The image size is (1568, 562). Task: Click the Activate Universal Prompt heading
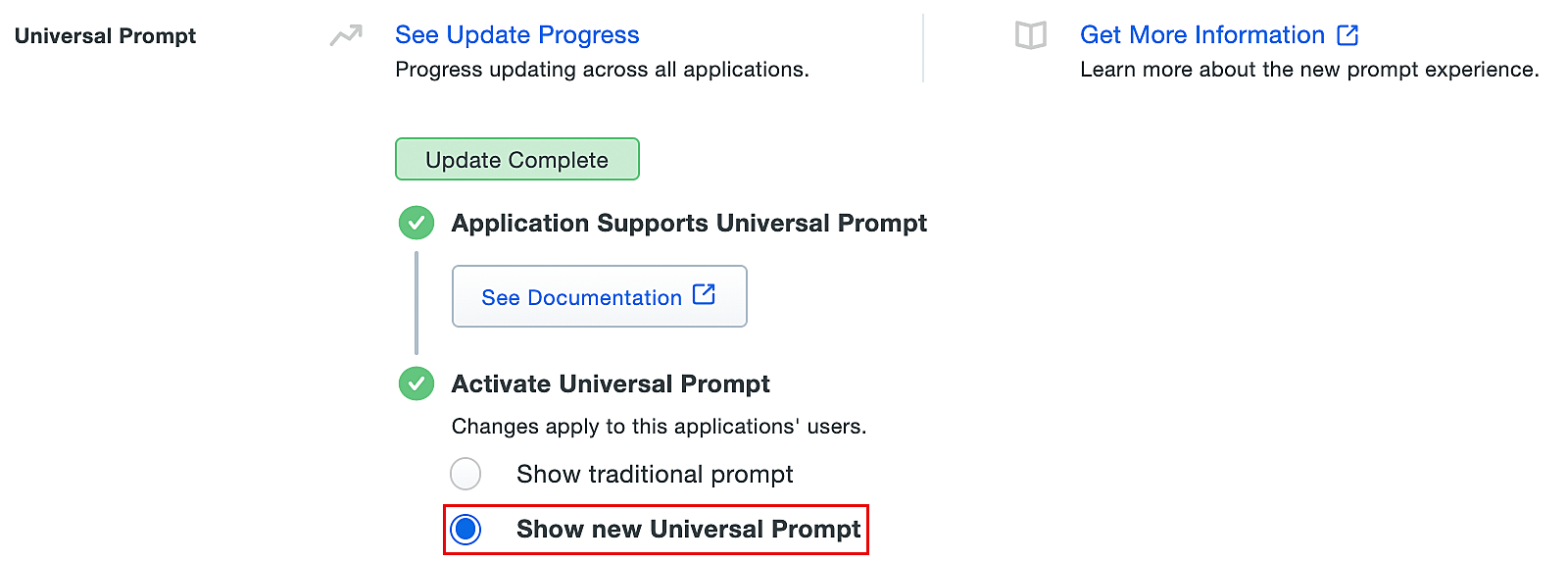[x=610, y=383]
